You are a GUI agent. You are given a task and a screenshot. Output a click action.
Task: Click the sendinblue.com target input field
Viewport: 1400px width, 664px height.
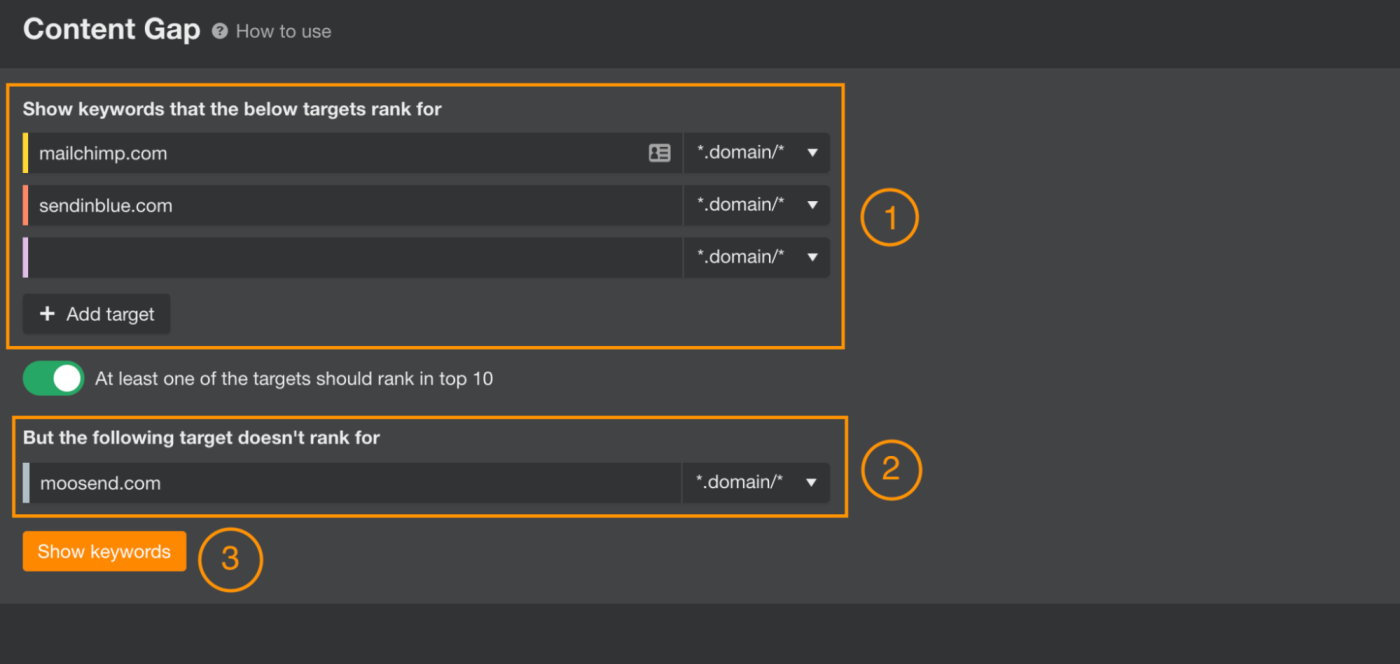click(x=354, y=205)
